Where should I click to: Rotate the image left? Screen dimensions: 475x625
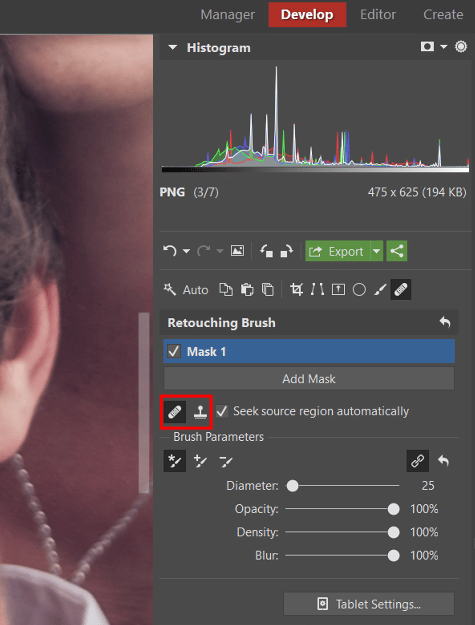click(266, 251)
